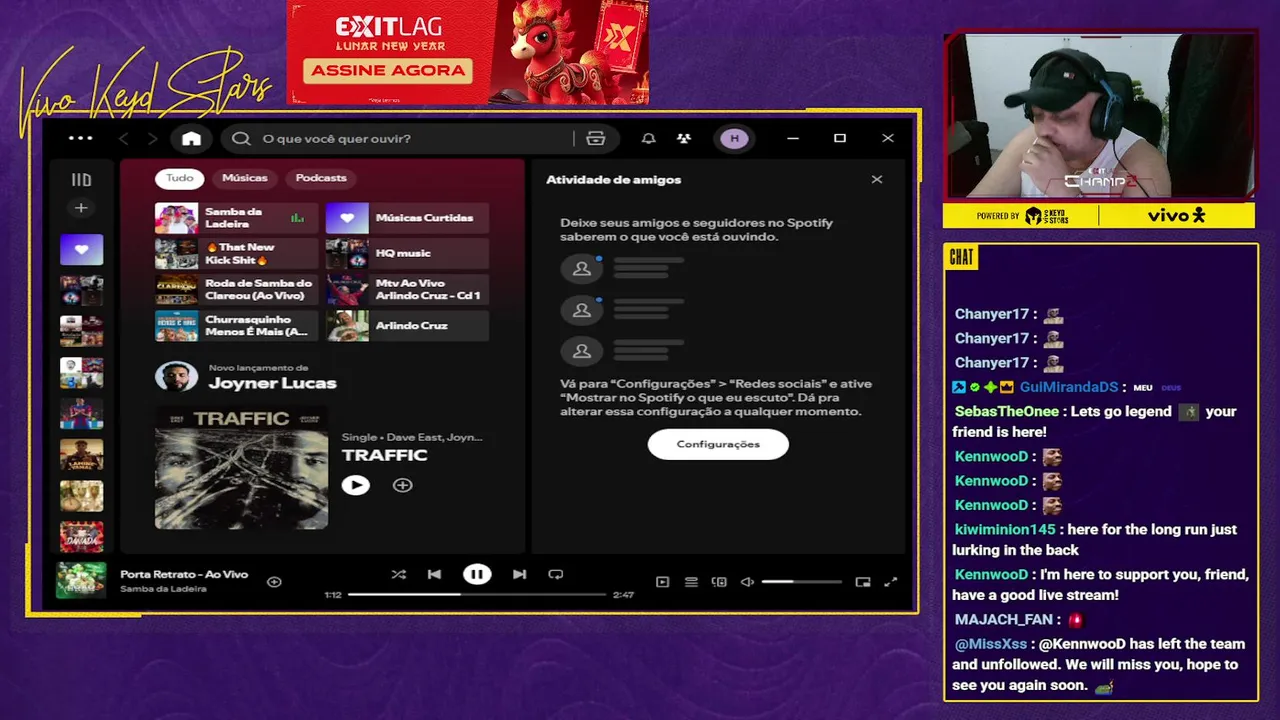Pause the current song

[477, 575]
